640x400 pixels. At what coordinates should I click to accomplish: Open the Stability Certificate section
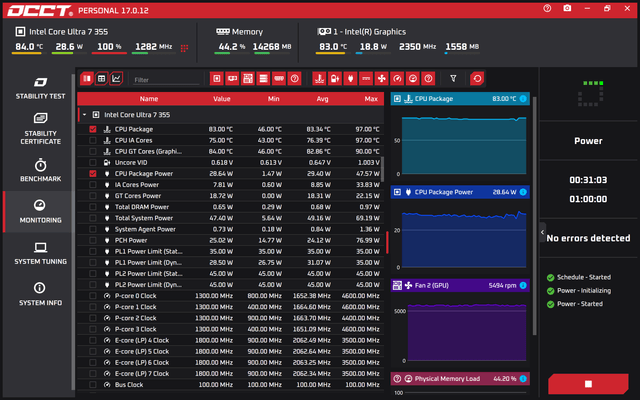click(x=40, y=129)
